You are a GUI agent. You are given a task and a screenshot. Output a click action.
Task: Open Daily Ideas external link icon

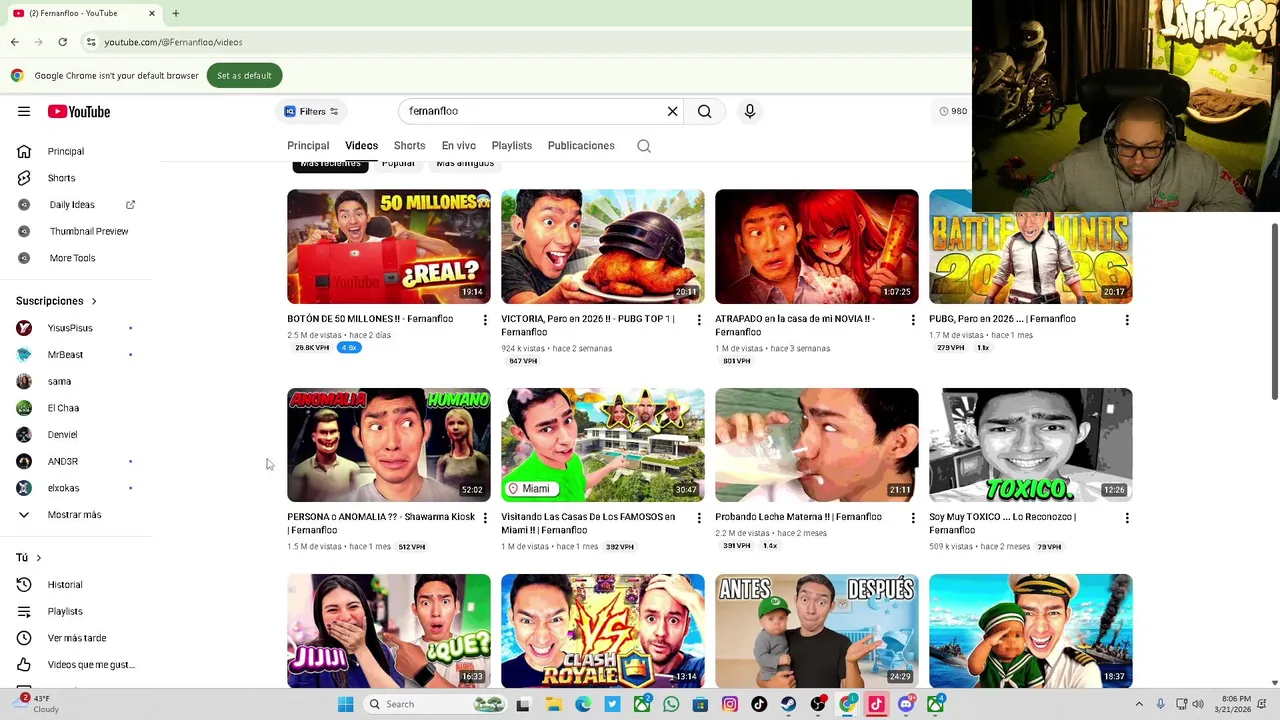130,204
